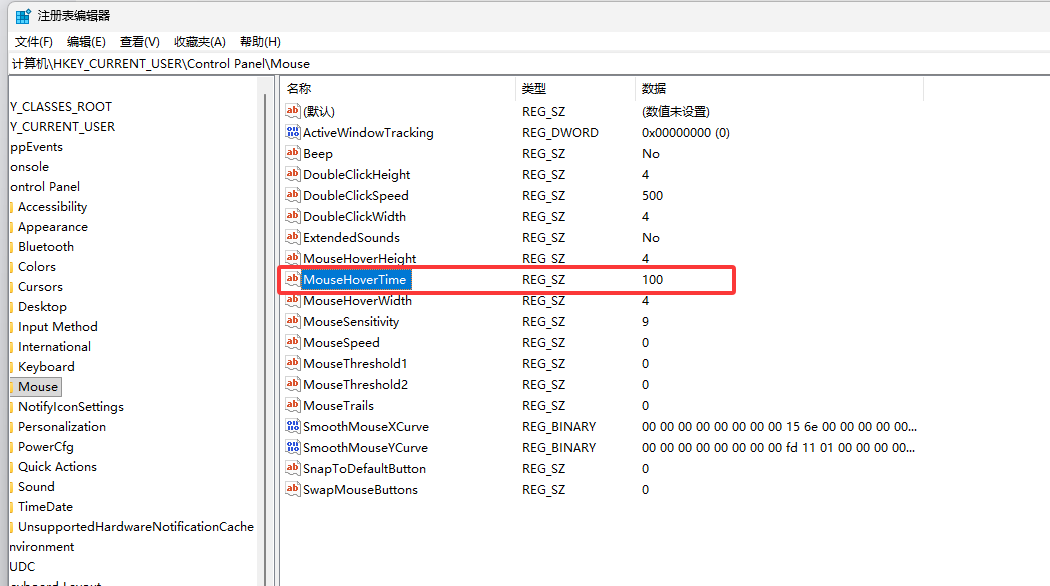Click the Registry Editor app icon in title bar

(x=23, y=16)
